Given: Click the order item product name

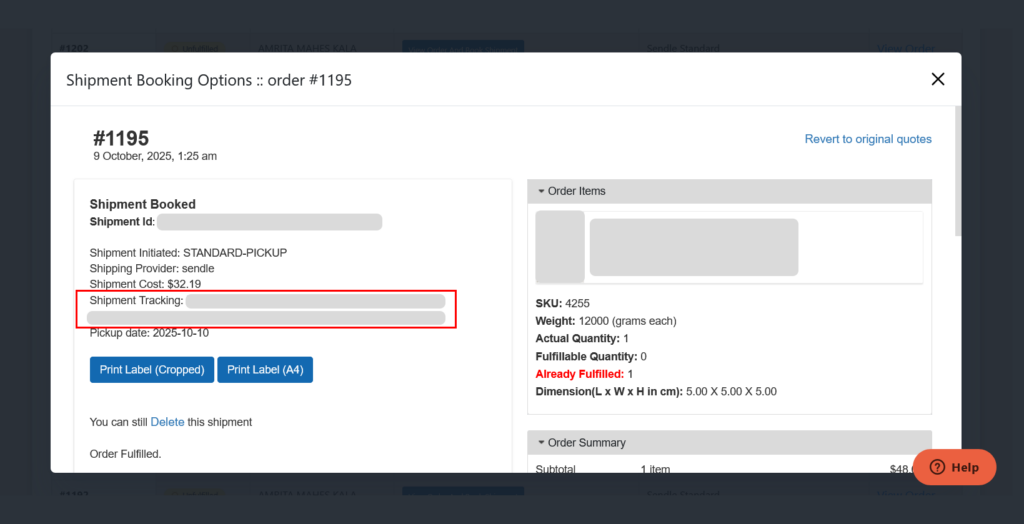Looking at the screenshot, I should (x=693, y=247).
